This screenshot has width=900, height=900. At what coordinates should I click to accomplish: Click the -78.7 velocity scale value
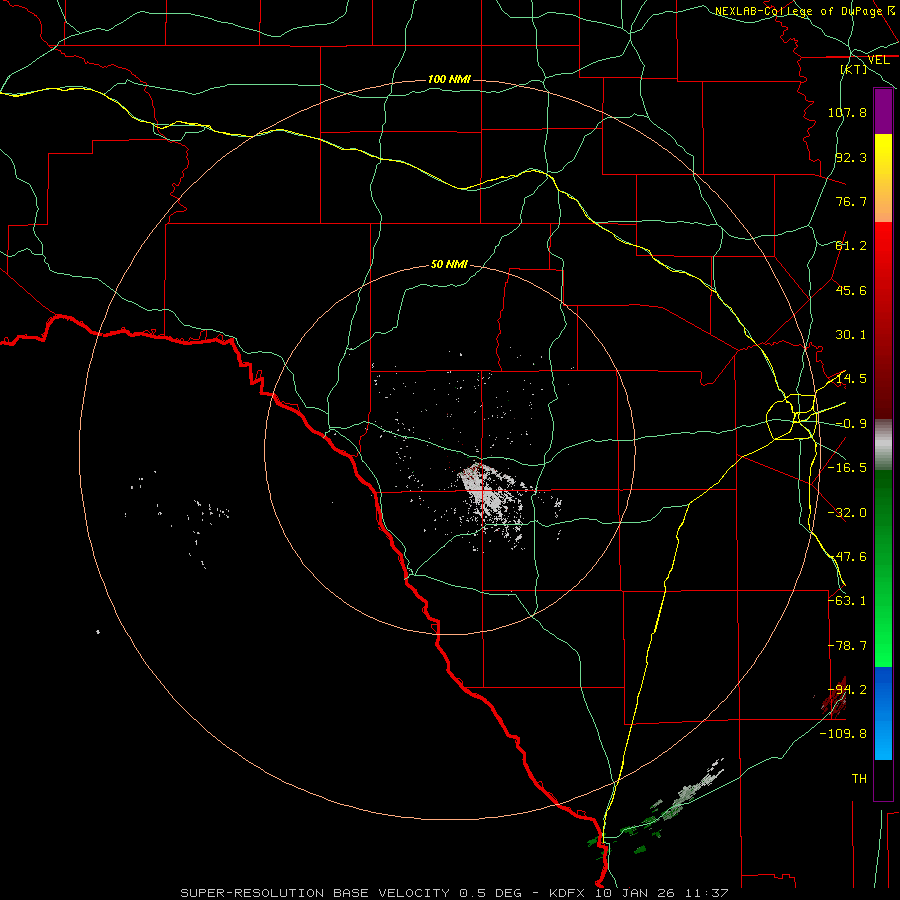point(847,646)
